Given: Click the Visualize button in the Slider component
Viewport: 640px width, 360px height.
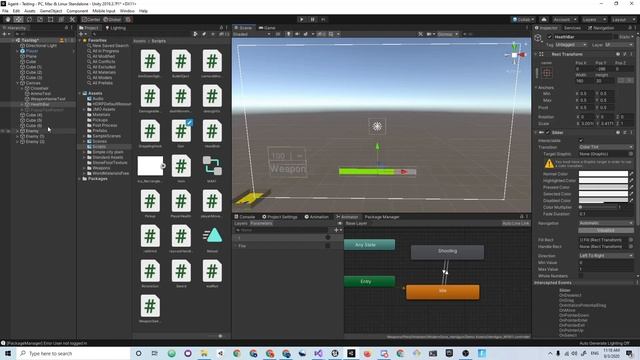Looking at the screenshot, I should click(606, 230).
